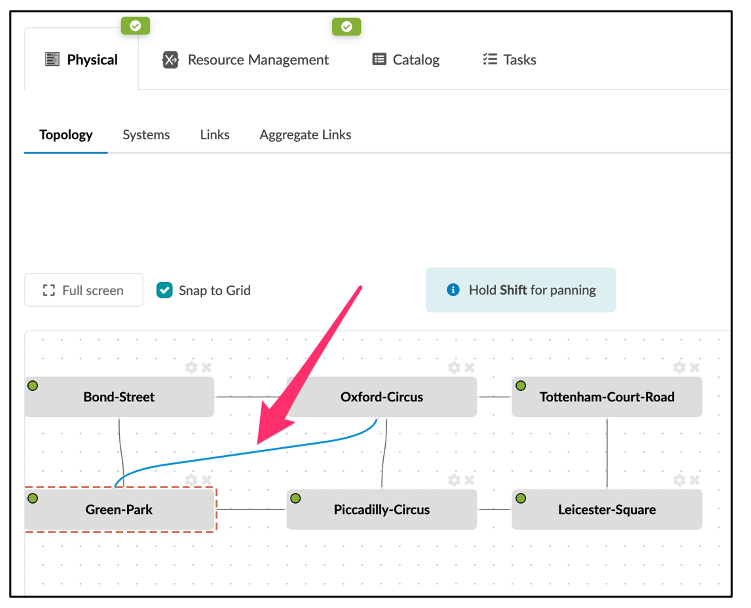Screen dimensions: 751x608
Task: Remove Green-Park node with X icon
Action: (x=206, y=480)
